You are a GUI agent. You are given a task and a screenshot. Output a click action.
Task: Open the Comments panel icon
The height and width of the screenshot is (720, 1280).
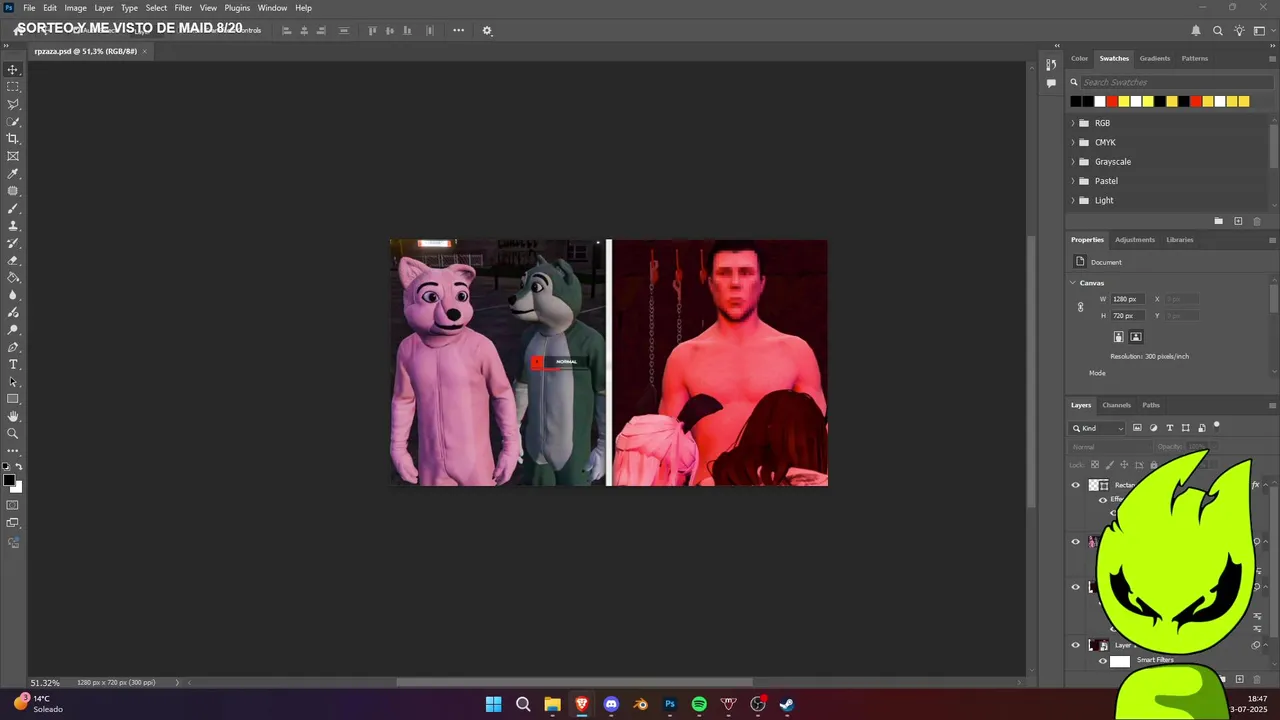pos(1051,84)
